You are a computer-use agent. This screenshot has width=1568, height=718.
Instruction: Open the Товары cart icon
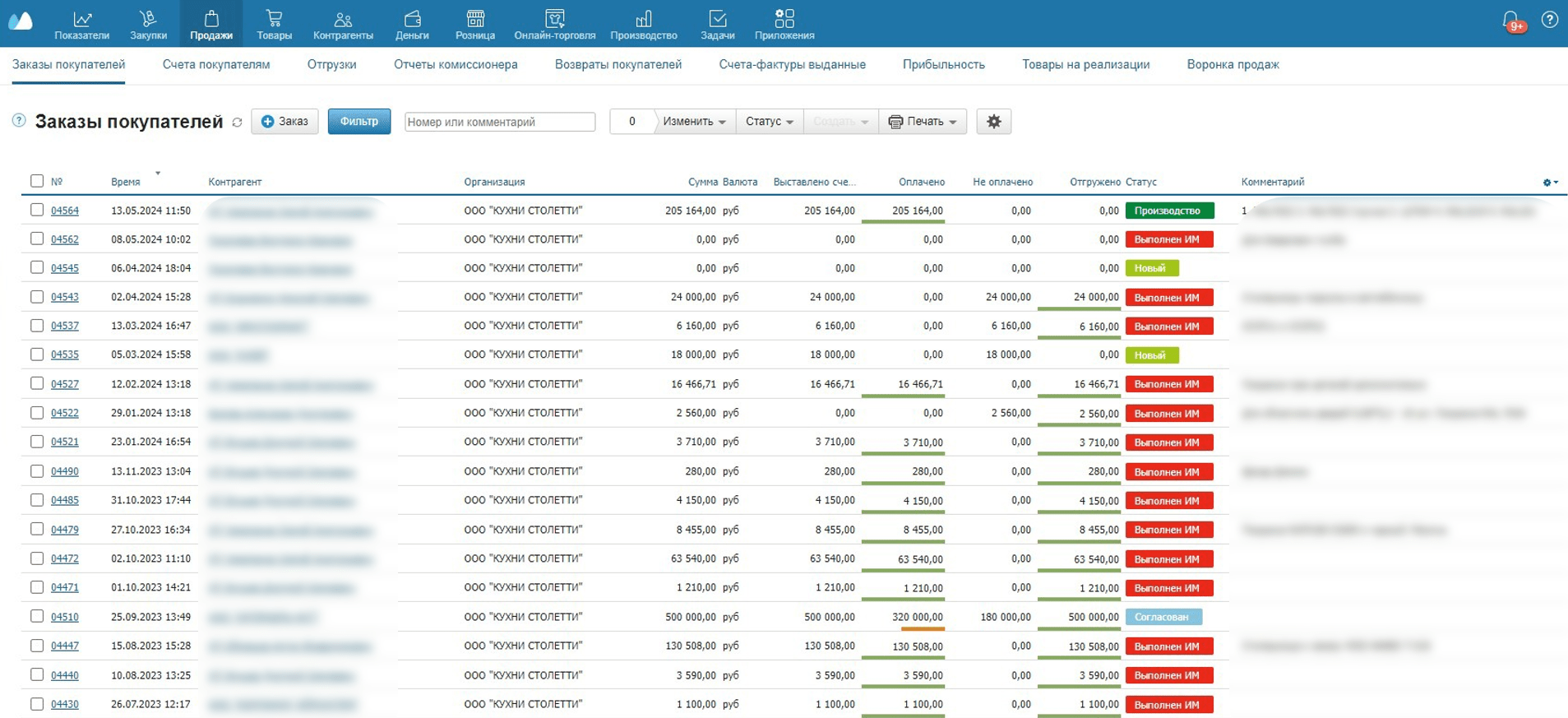[274, 18]
